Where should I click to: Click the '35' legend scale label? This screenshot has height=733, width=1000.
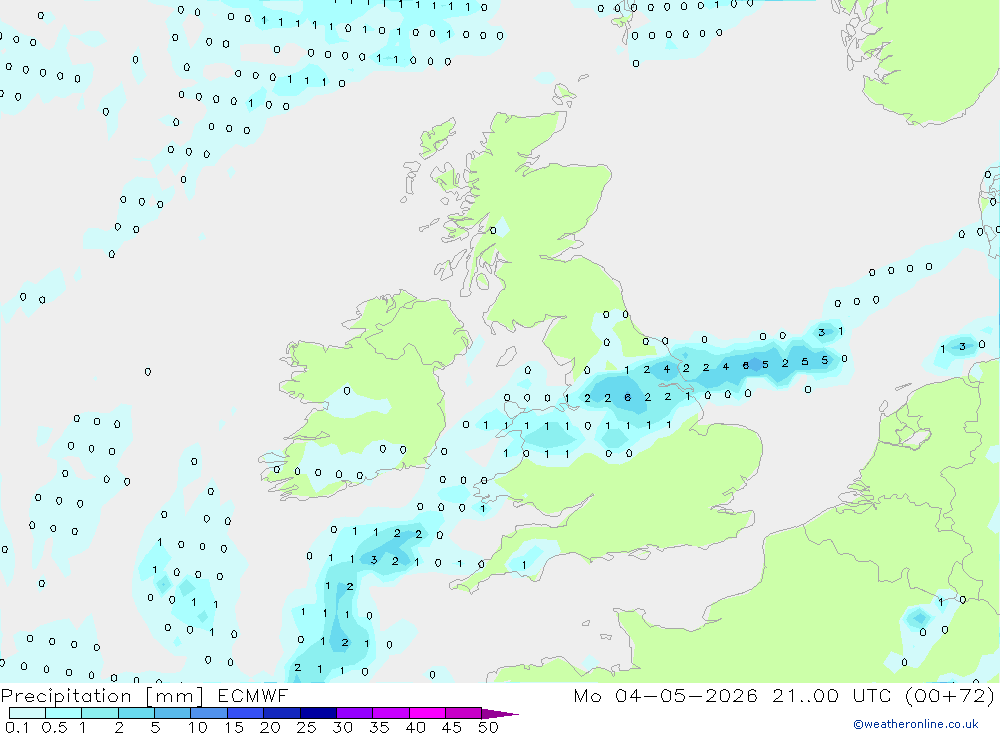pyautogui.click(x=379, y=727)
